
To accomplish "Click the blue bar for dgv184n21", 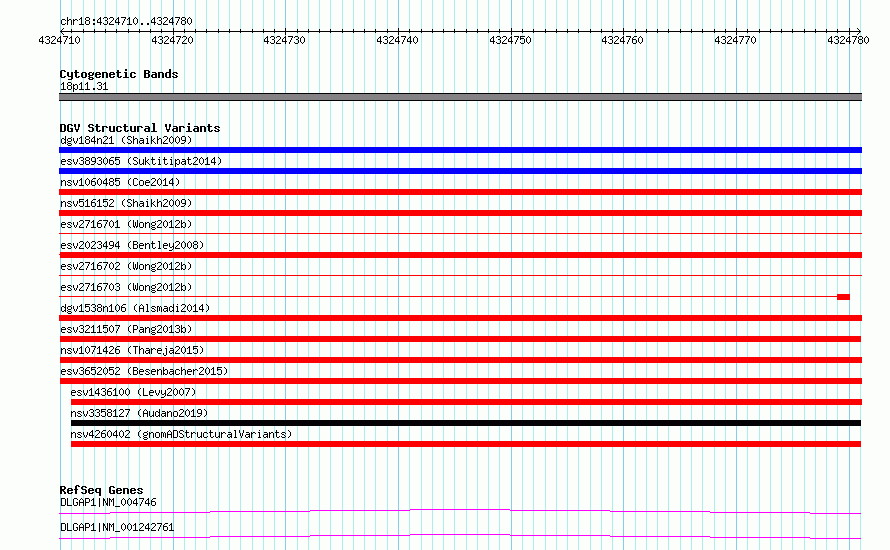I will point(460,150).
